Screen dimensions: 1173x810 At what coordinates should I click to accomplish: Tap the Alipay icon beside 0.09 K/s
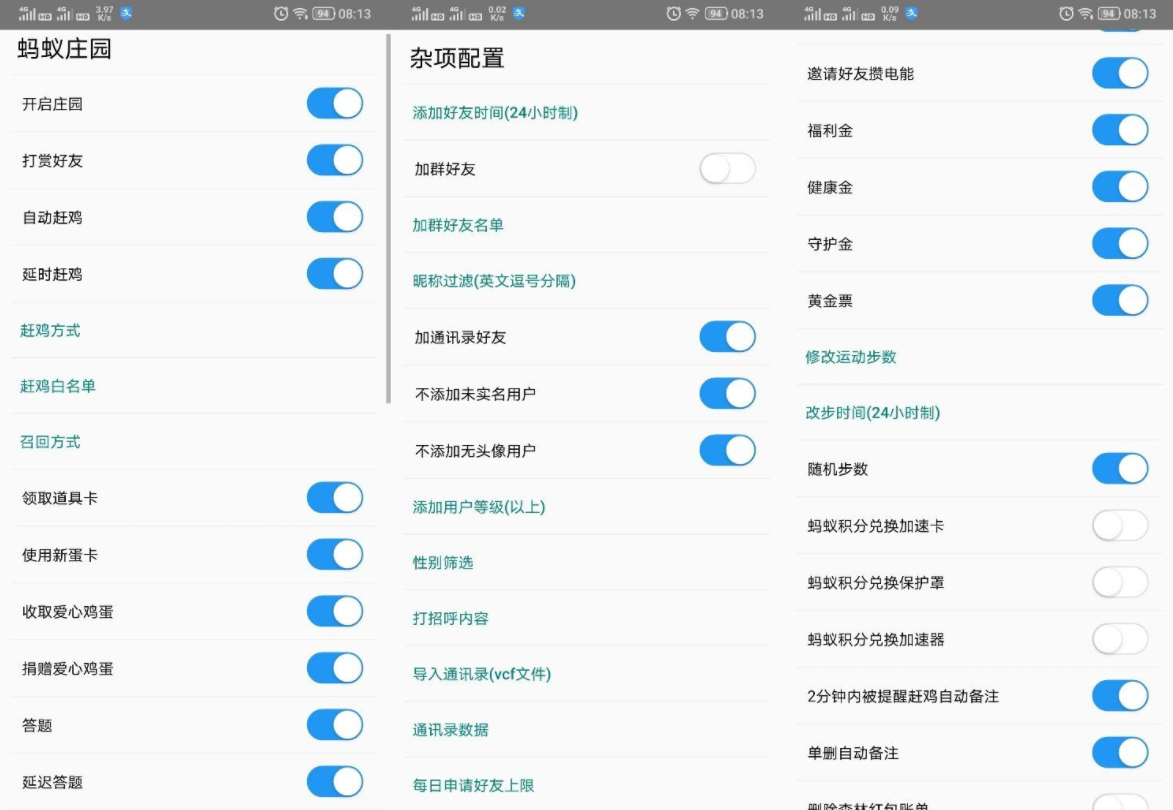[912, 13]
